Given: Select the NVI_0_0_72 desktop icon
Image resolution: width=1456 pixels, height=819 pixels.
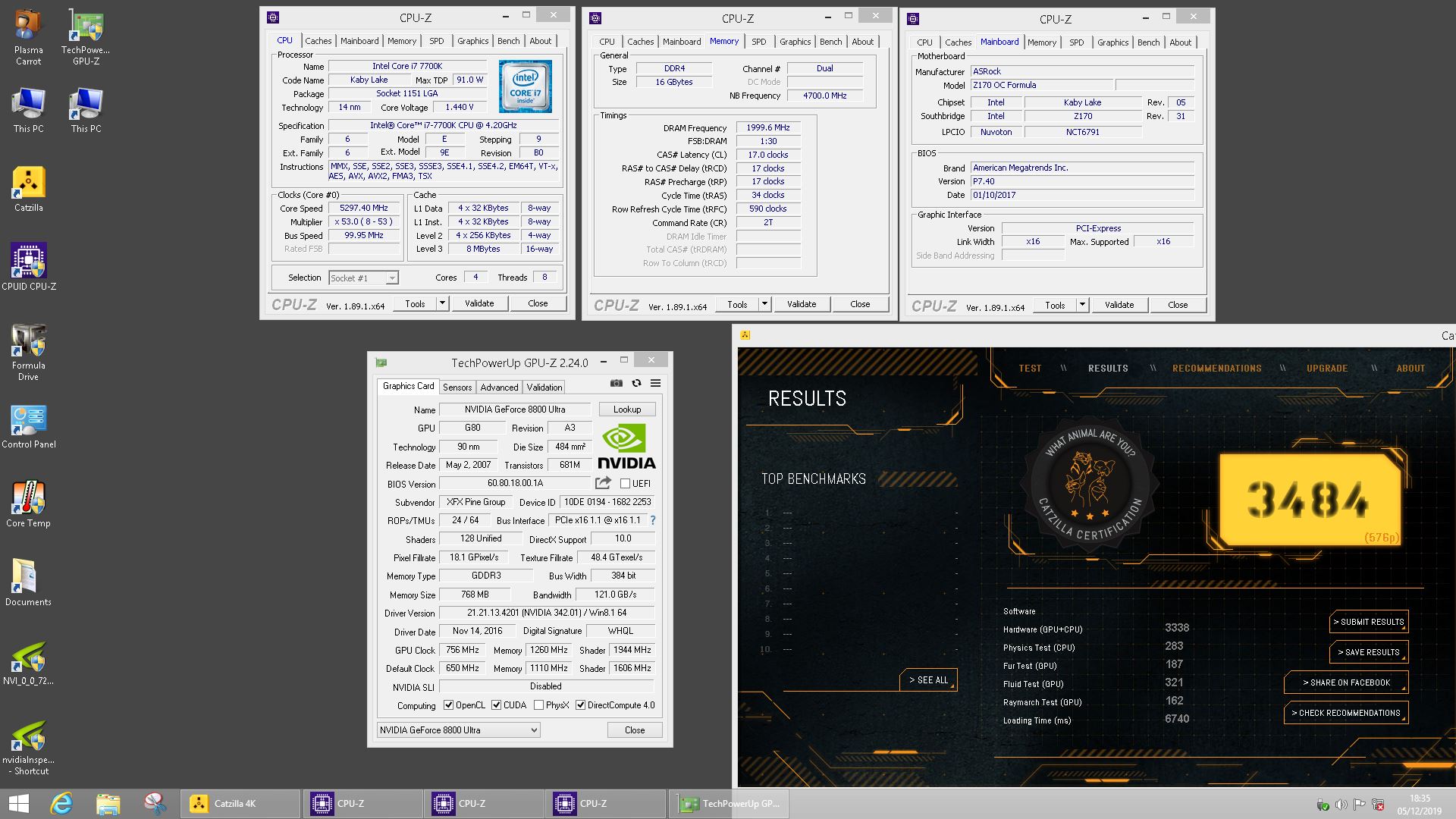Looking at the screenshot, I should tap(29, 664).
